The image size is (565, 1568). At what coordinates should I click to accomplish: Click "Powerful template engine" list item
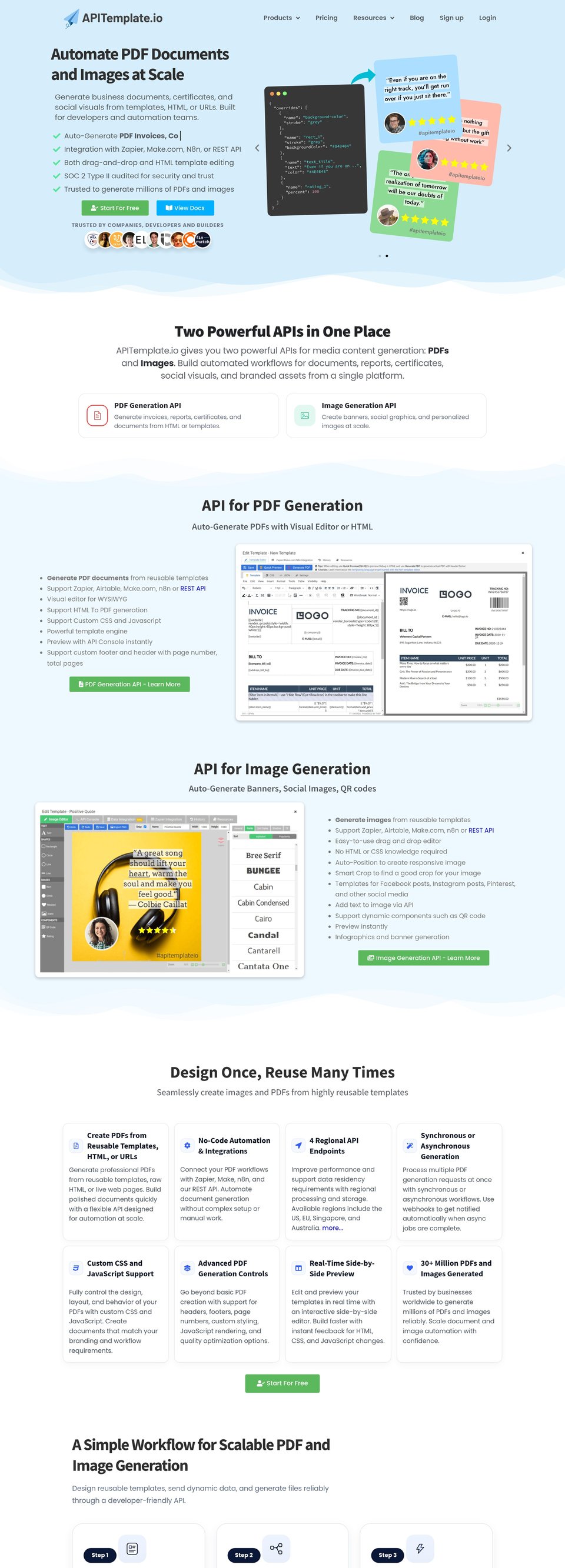tap(87, 631)
